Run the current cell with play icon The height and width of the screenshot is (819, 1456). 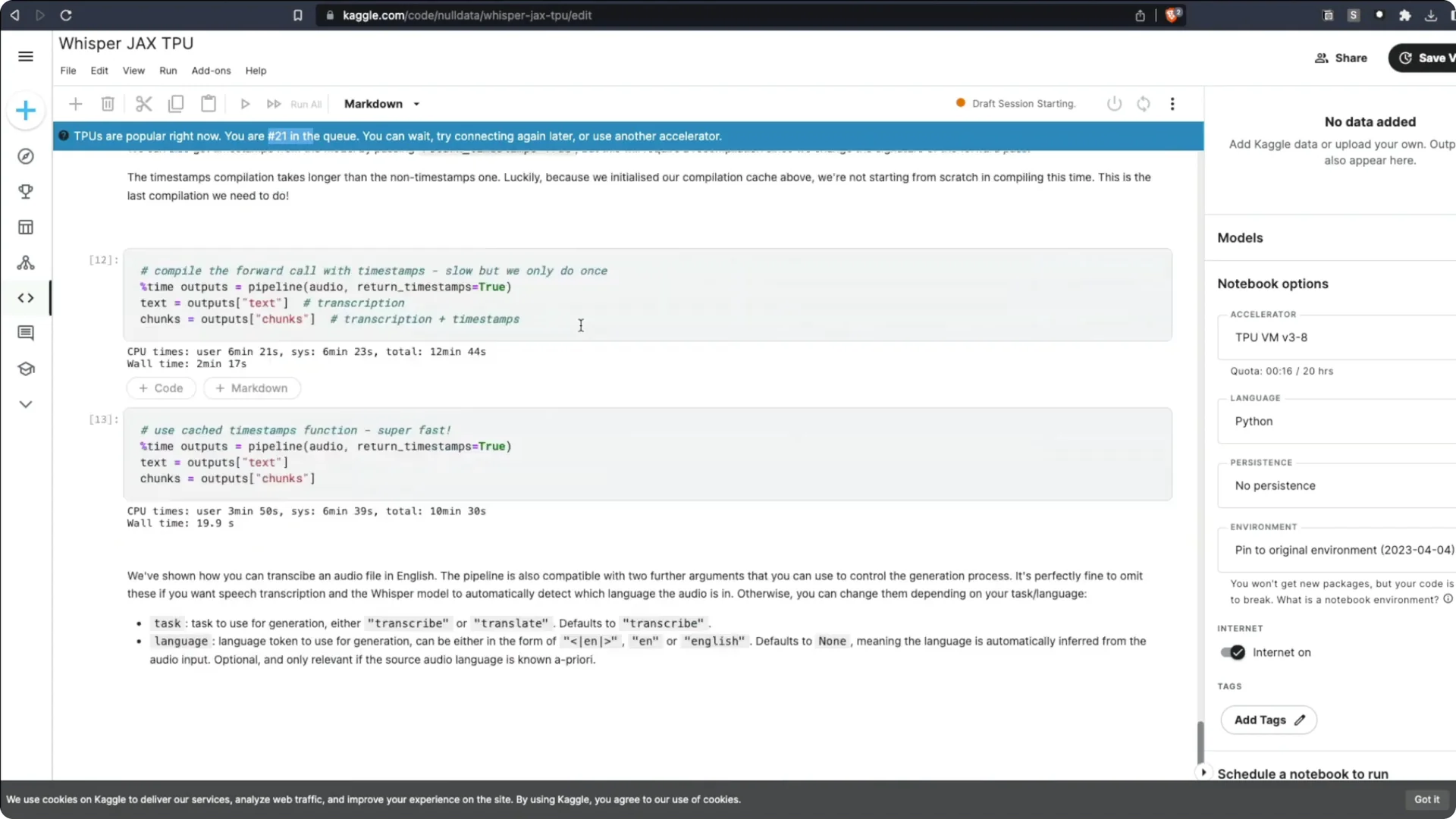245,104
